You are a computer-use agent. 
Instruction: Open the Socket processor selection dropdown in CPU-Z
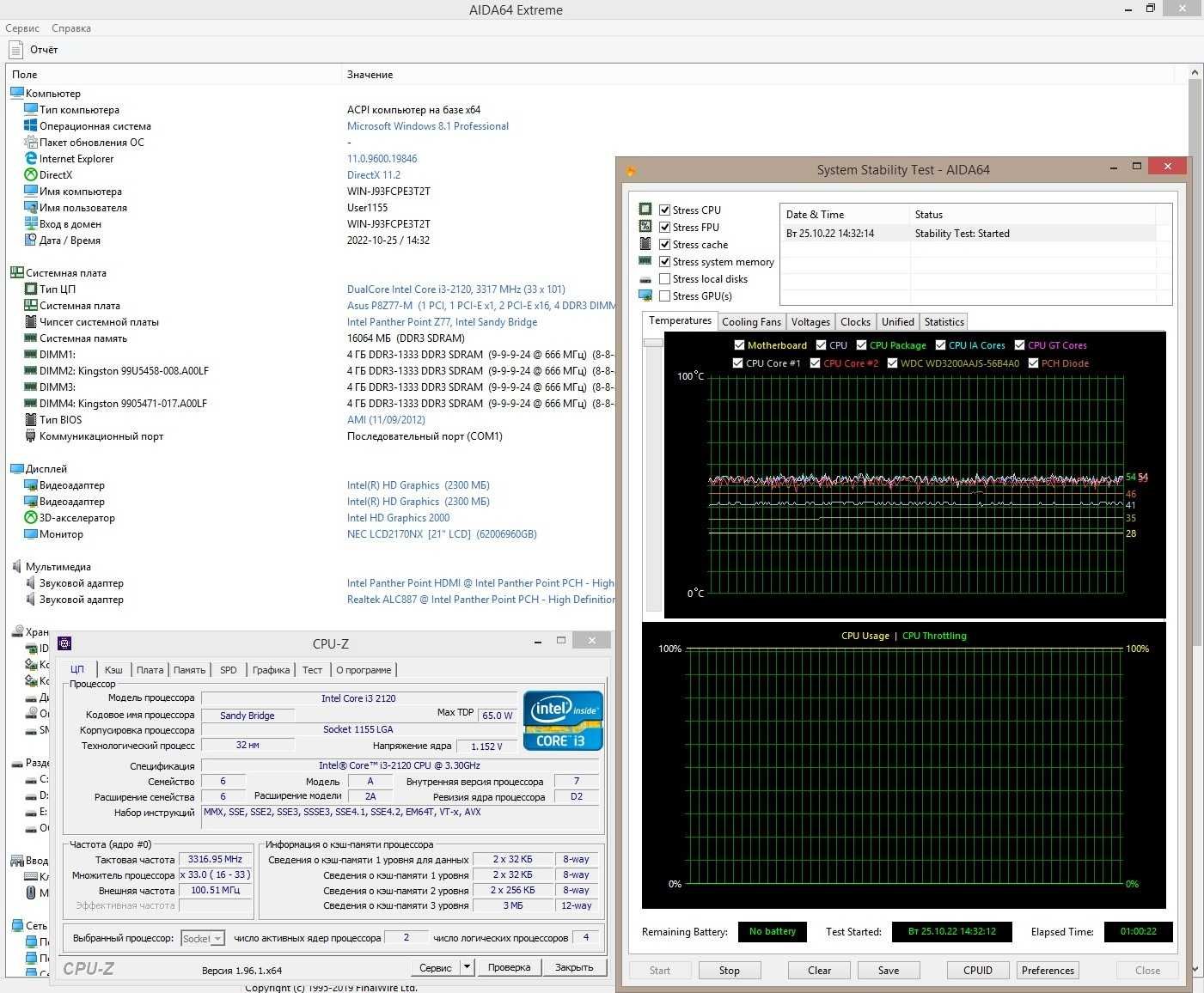(x=203, y=939)
